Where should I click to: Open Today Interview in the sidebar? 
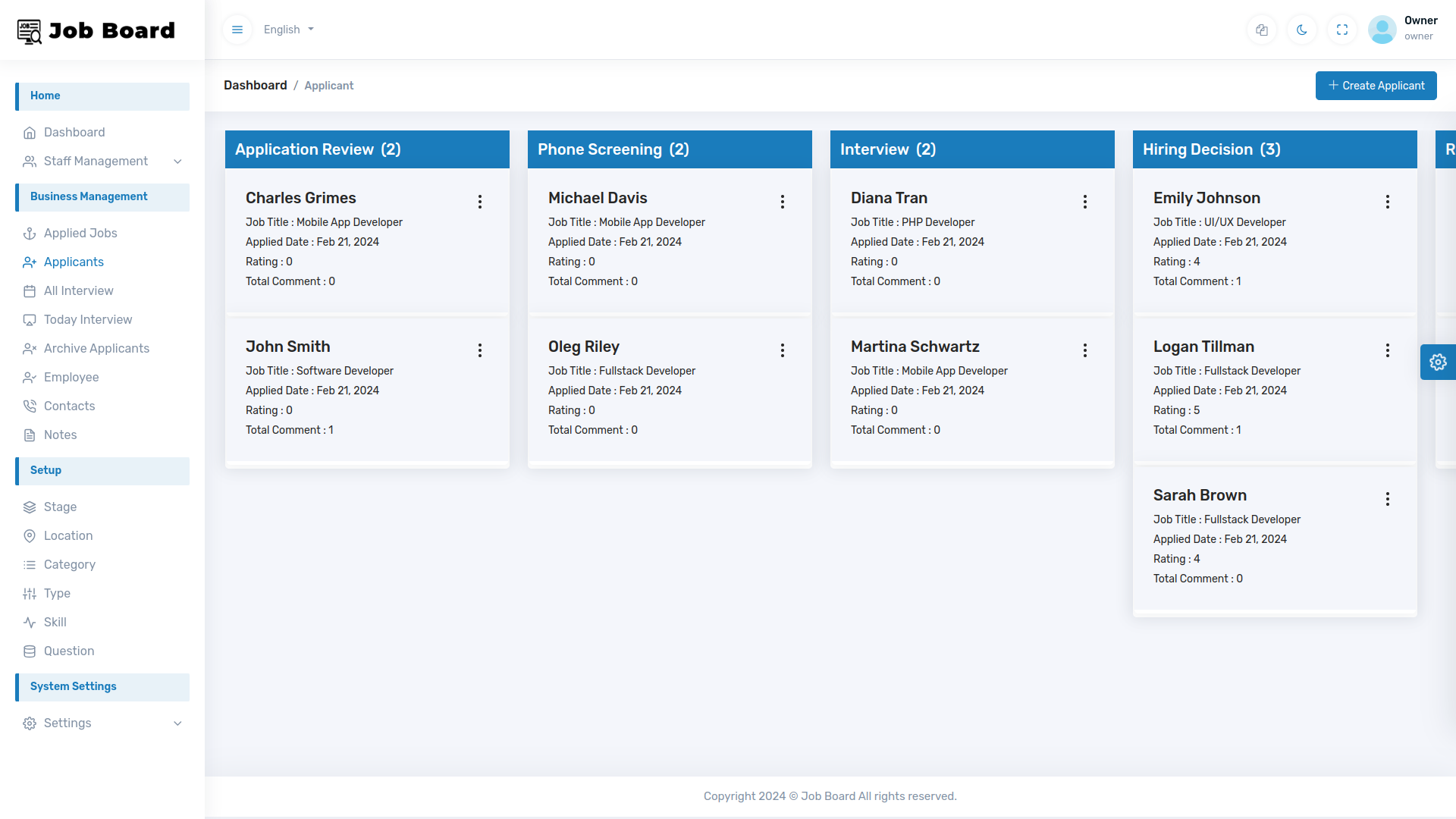pos(87,319)
